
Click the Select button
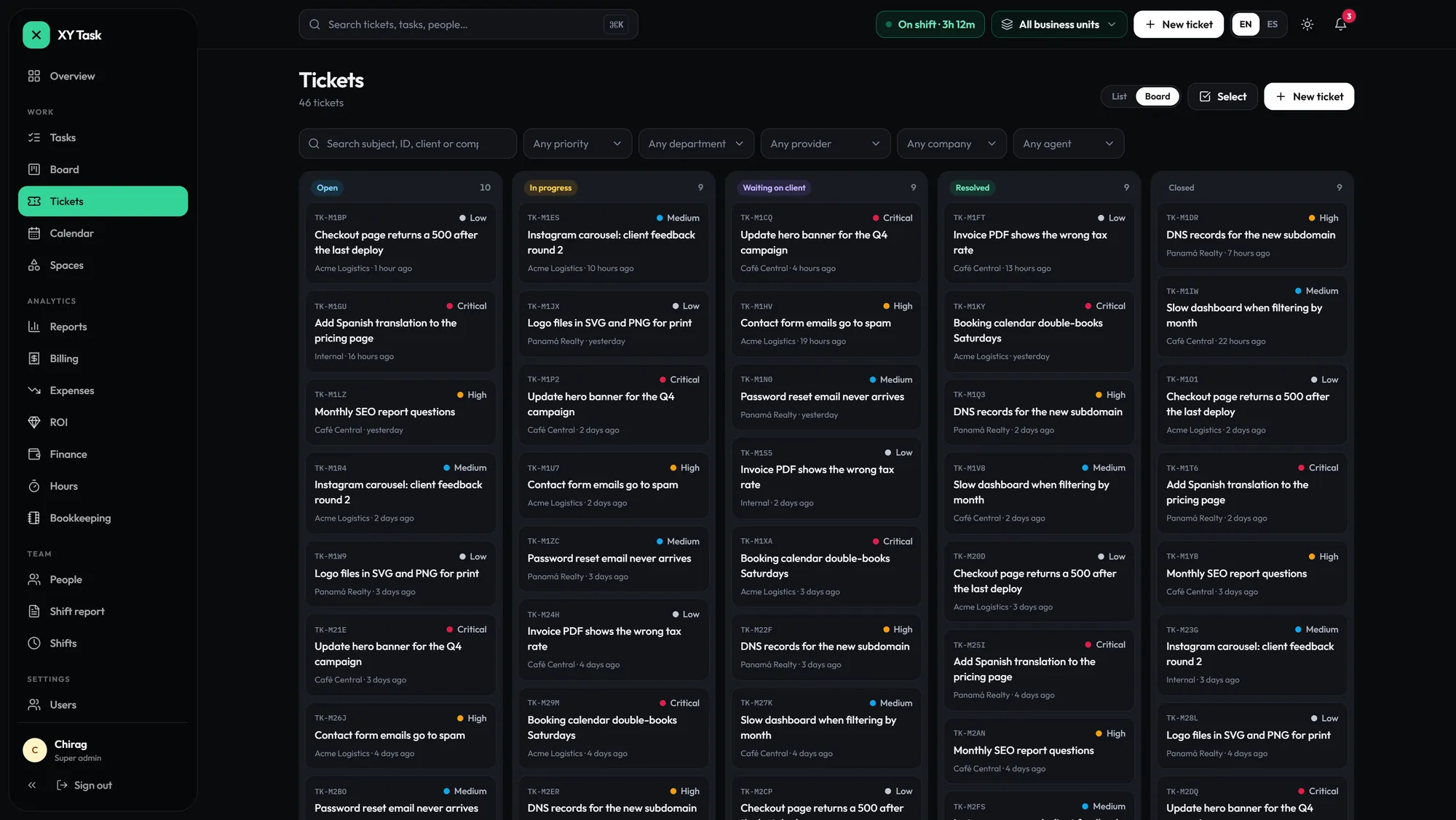[x=1222, y=96]
